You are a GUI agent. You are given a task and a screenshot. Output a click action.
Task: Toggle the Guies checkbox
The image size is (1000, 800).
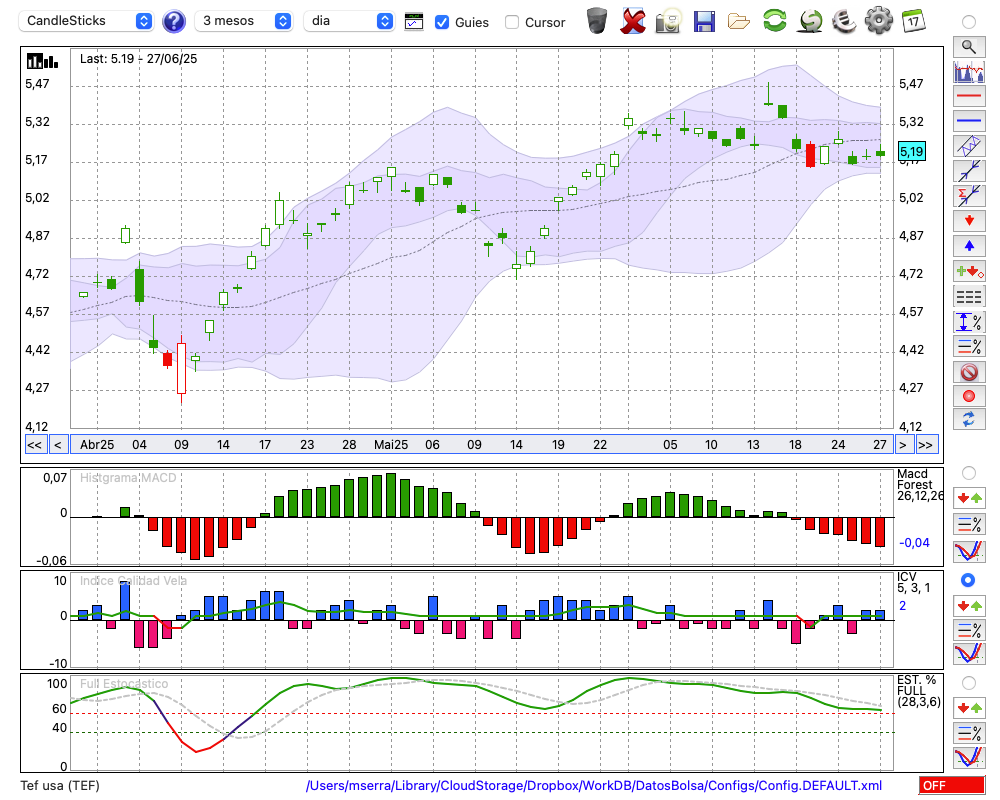pyautogui.click(x=441, y=22)
